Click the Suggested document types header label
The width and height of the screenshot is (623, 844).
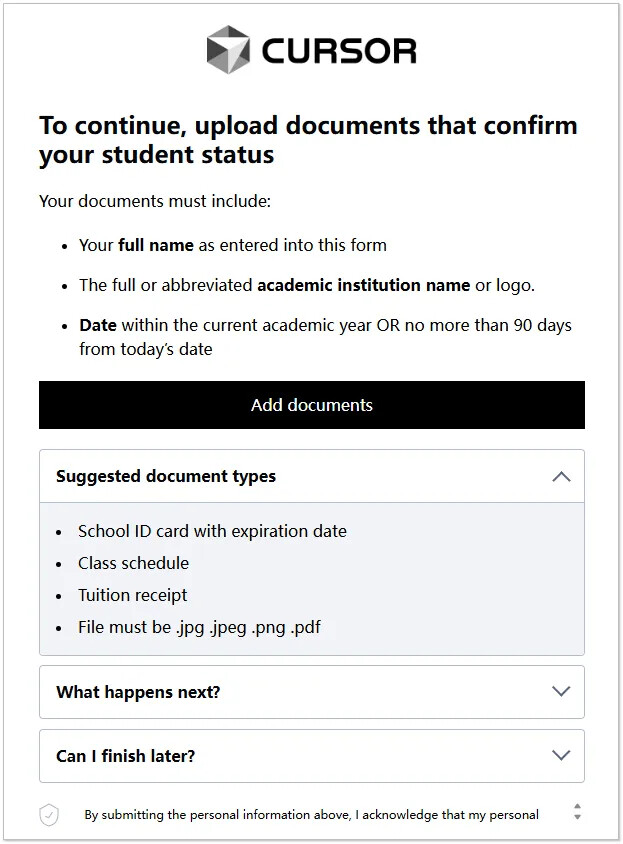pyautogui.click(x=166, y=476)
